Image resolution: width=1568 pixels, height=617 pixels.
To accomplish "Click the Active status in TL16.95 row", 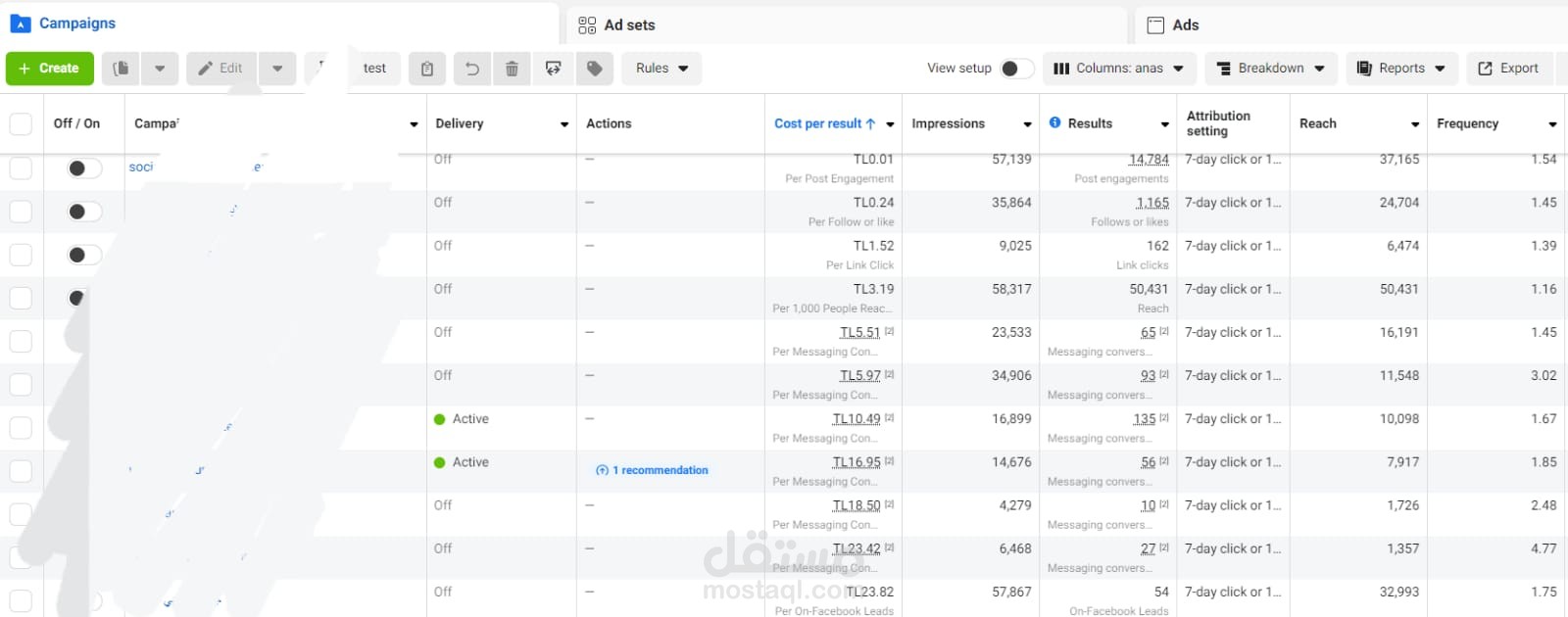I will click(470, 462).
